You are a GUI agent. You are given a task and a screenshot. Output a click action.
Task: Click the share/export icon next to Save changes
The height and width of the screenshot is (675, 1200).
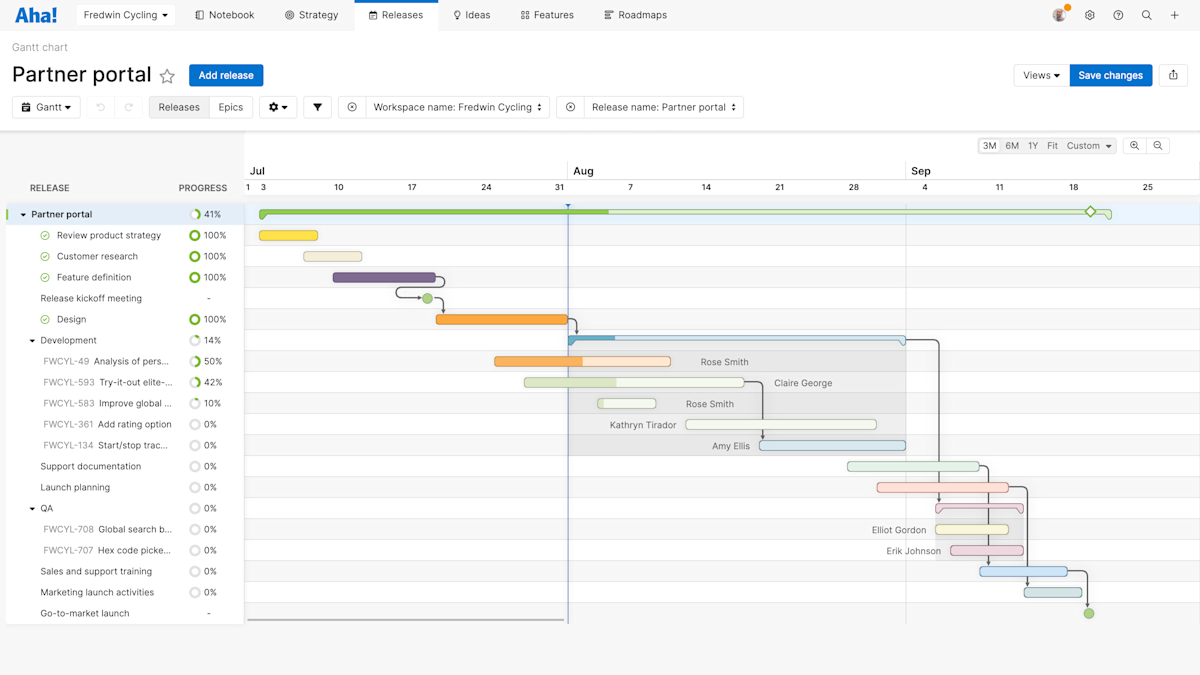coord(1173,75)
